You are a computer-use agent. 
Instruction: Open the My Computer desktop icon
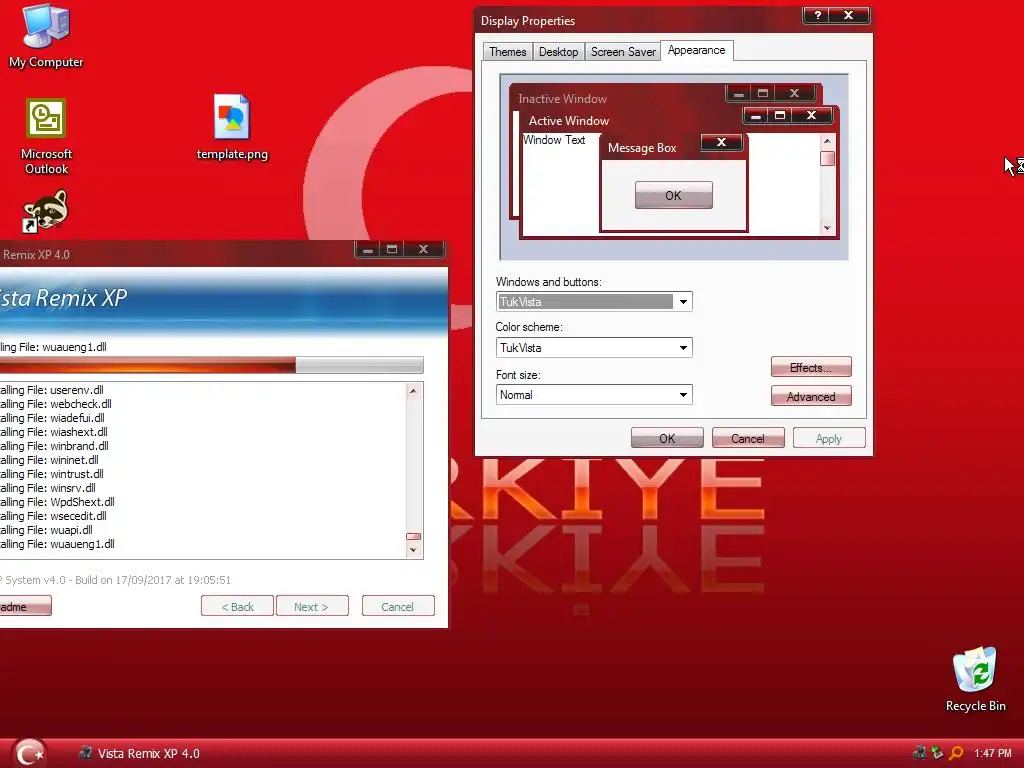point(46,35)
